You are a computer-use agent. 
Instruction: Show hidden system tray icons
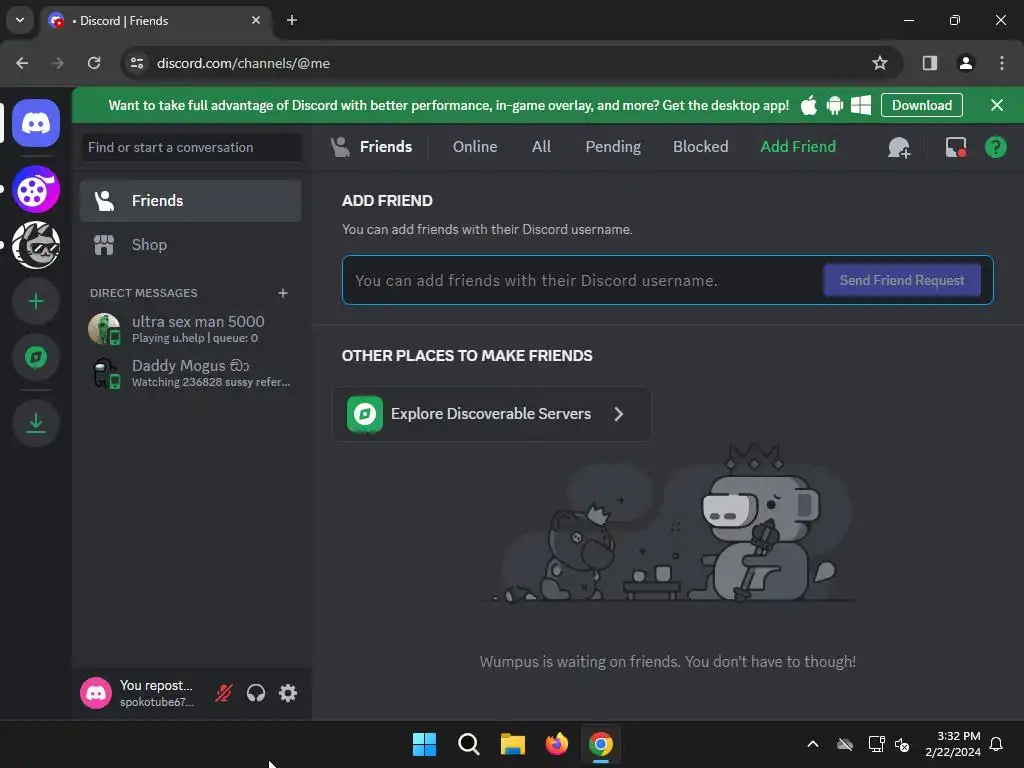(x=813, y=744)
